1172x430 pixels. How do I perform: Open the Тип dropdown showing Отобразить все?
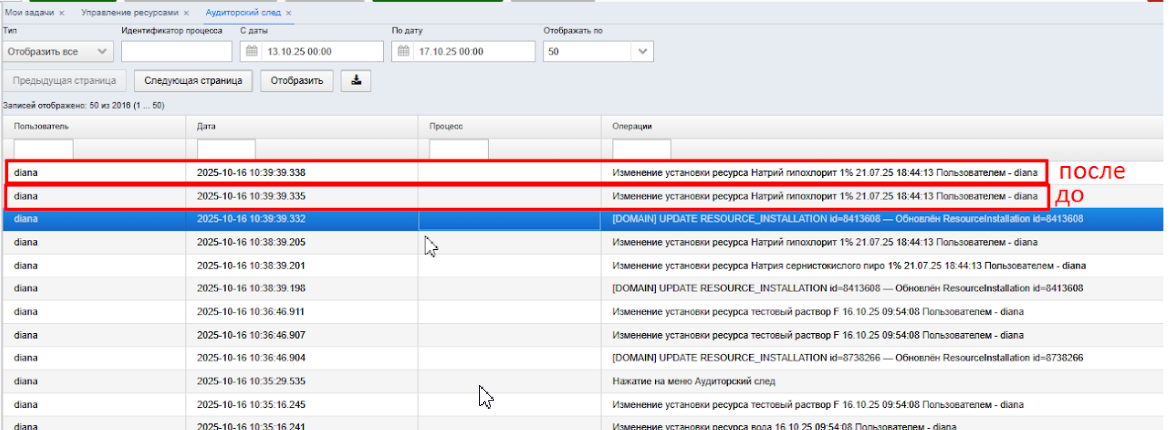point(58,52)
